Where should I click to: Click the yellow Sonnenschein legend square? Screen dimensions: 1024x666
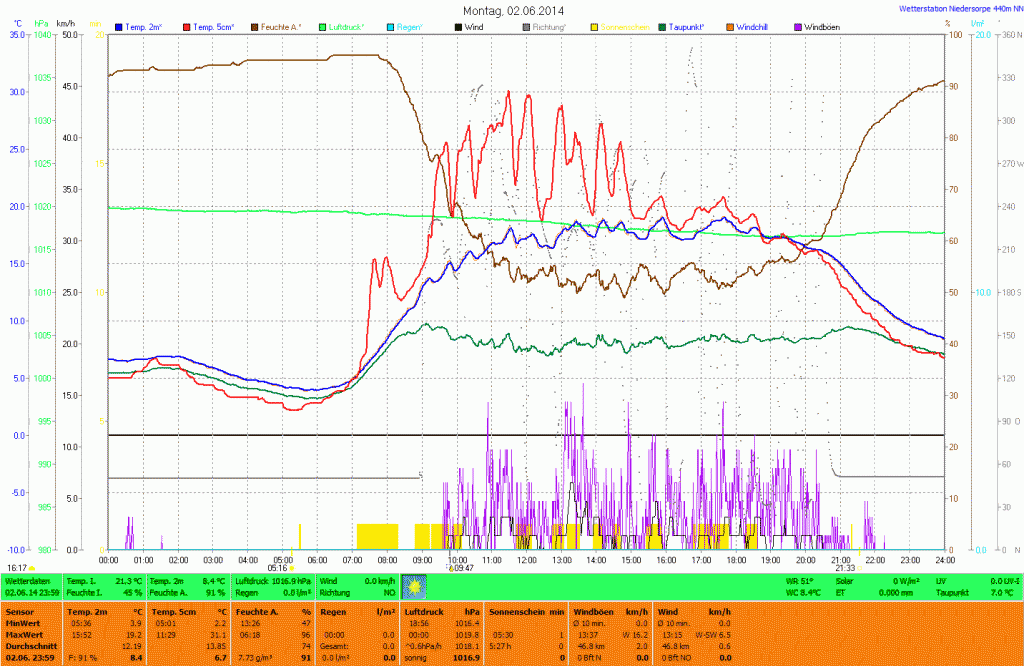[x=594, y=25]
